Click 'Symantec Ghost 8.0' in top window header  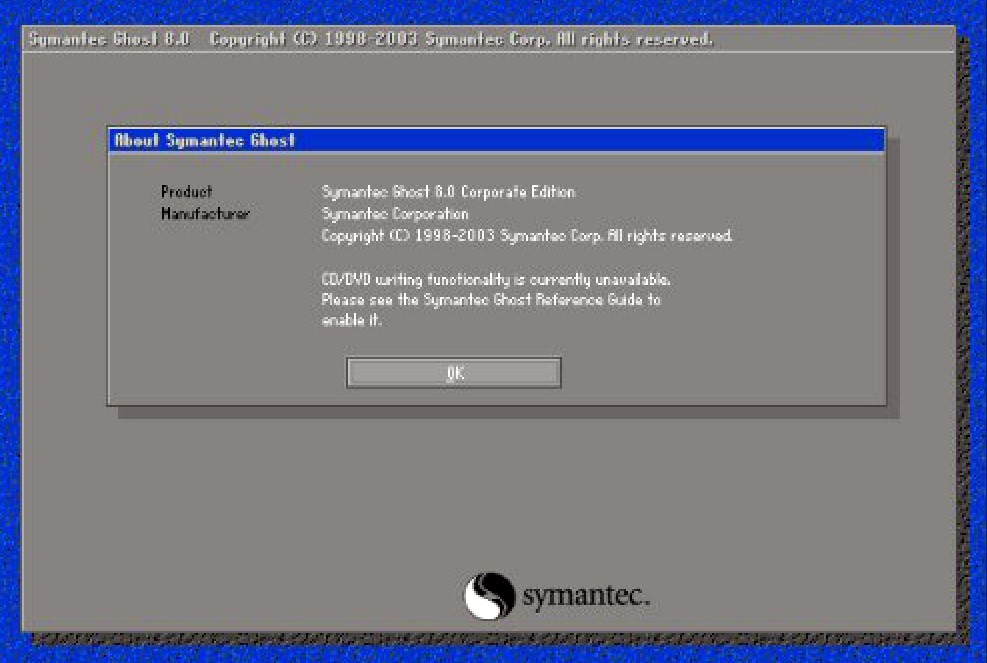click(x=109, y=40)
